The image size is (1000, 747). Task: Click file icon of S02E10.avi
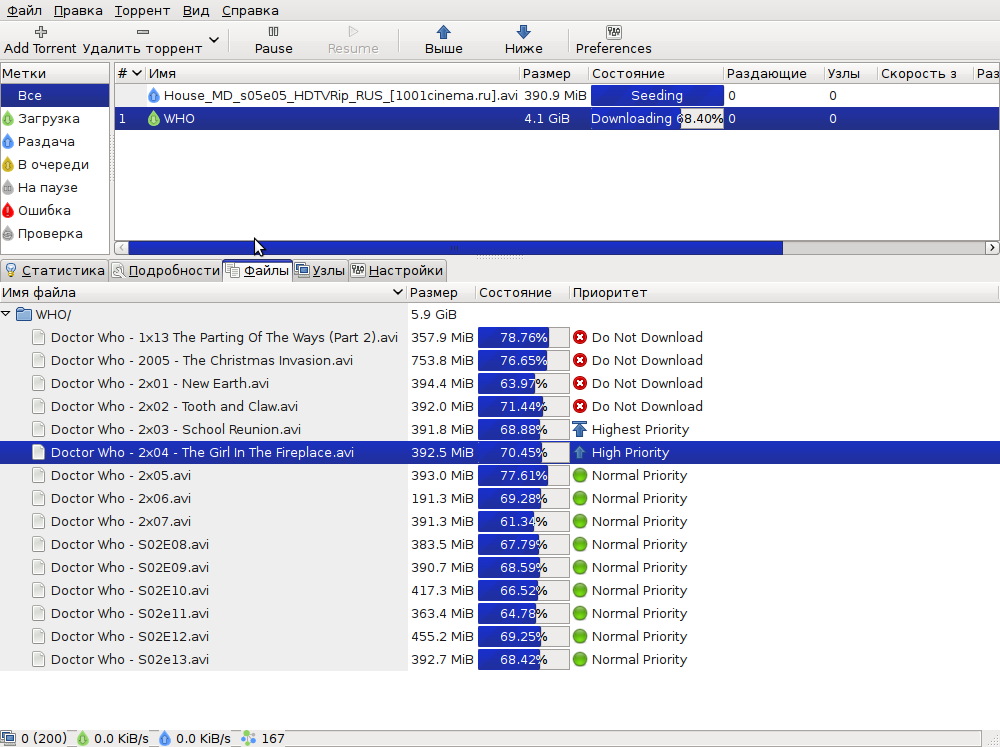click(38, 590)
